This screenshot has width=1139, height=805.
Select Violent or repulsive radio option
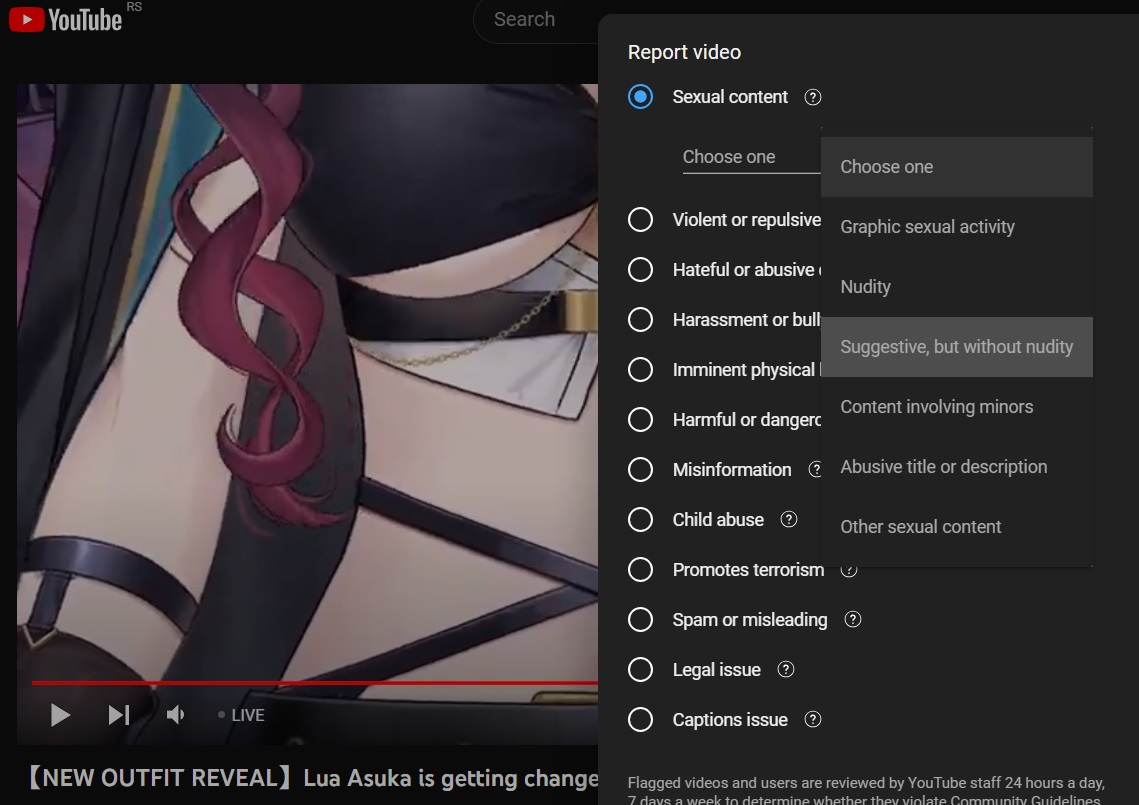[640, 219]
